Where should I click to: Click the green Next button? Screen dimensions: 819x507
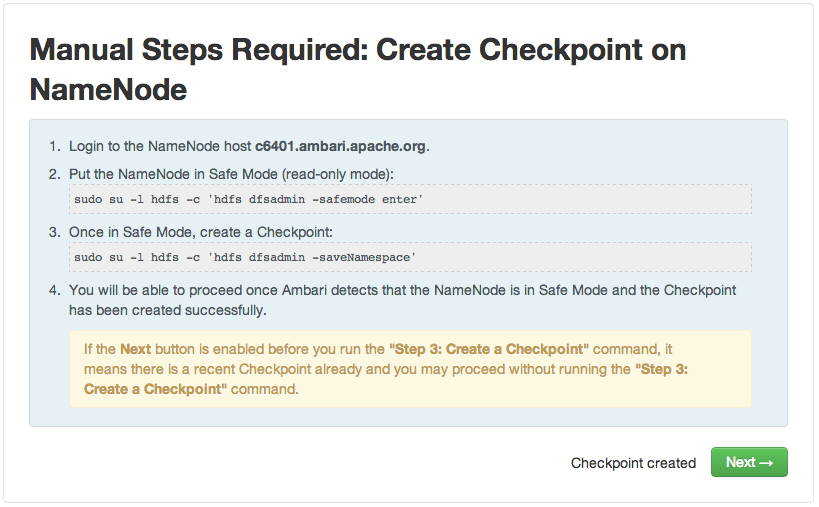pos(748,462)
